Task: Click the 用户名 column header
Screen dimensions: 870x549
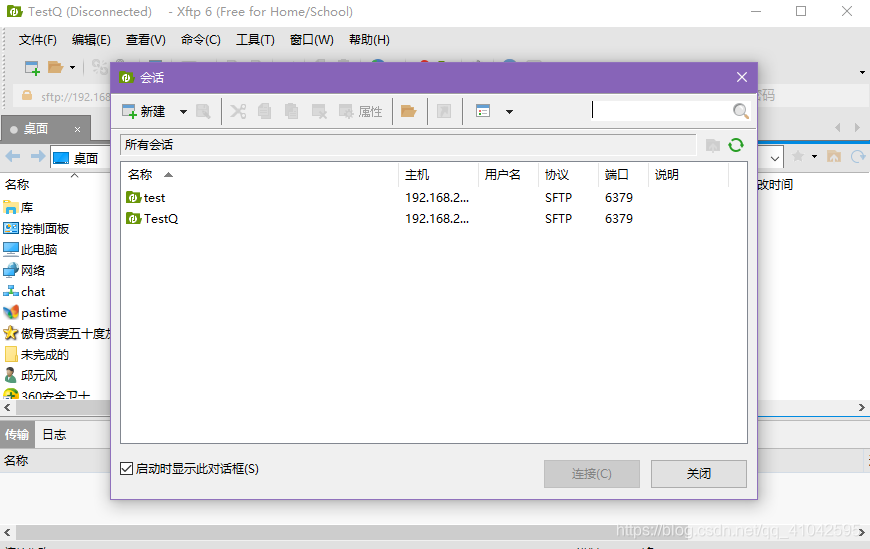Action: click(508, 175)
